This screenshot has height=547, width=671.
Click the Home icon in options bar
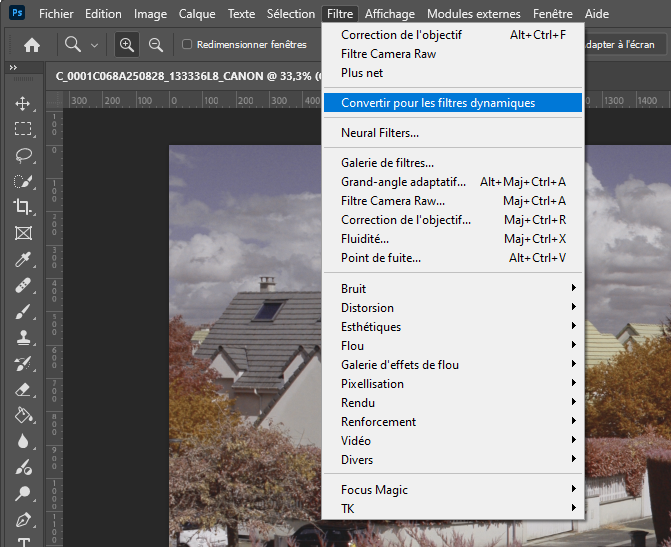point(32,45)
